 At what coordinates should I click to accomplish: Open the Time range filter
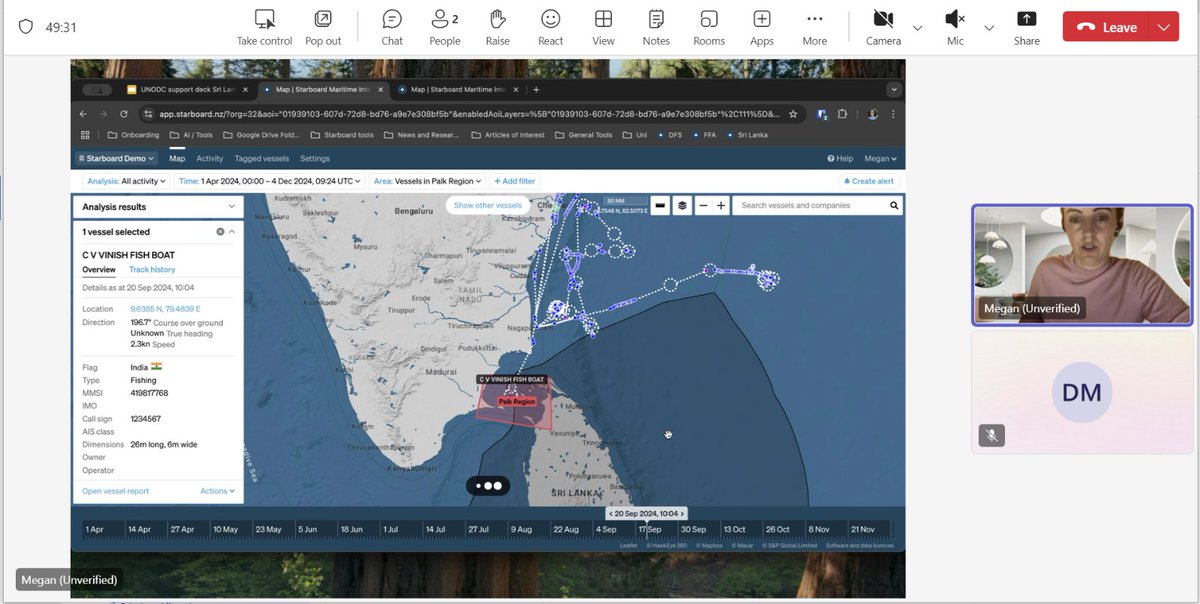[270, 181]
